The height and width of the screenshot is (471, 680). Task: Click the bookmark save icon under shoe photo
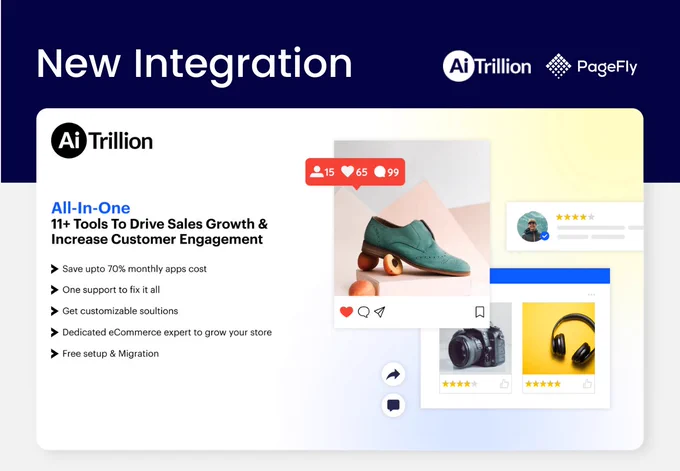(x=480, y=312)
